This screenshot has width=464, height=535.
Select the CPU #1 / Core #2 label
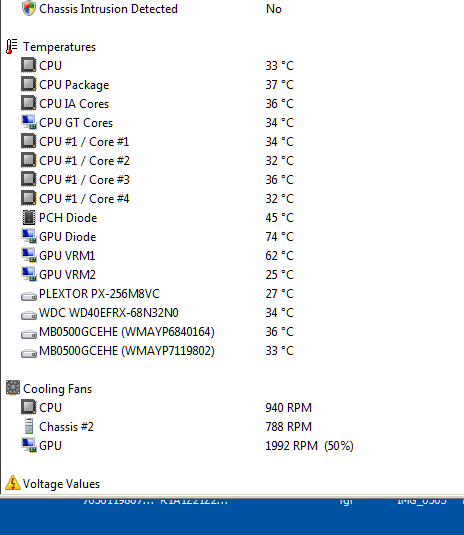[84, 161]
